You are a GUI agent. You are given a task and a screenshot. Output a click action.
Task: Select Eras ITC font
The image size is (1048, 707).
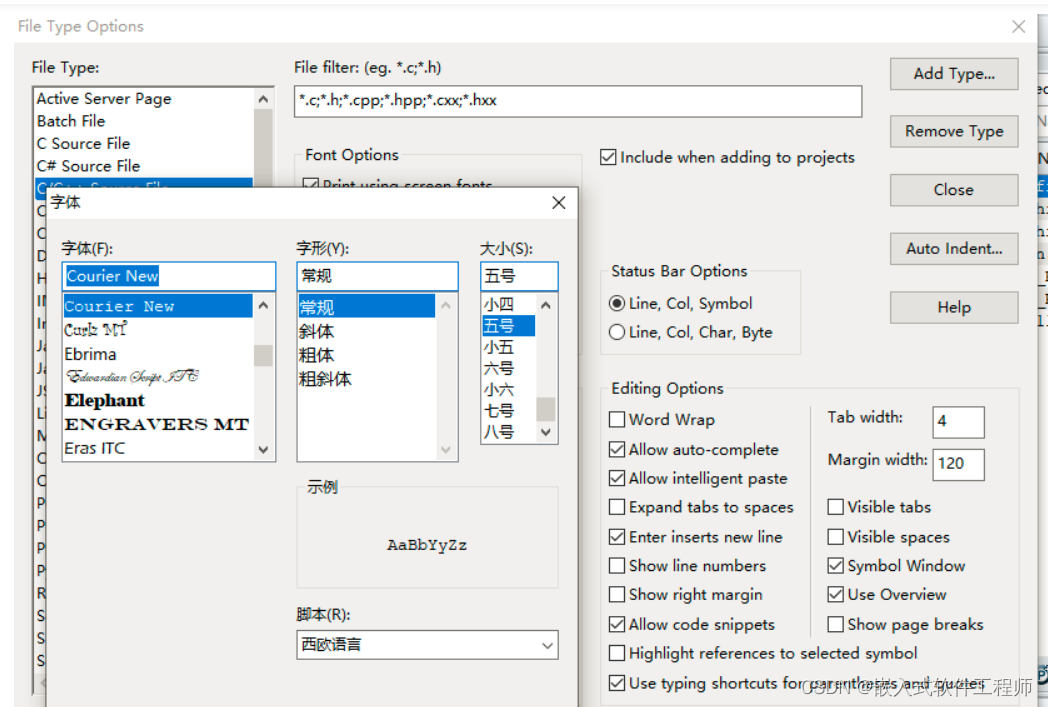click(x=158, y=448)
